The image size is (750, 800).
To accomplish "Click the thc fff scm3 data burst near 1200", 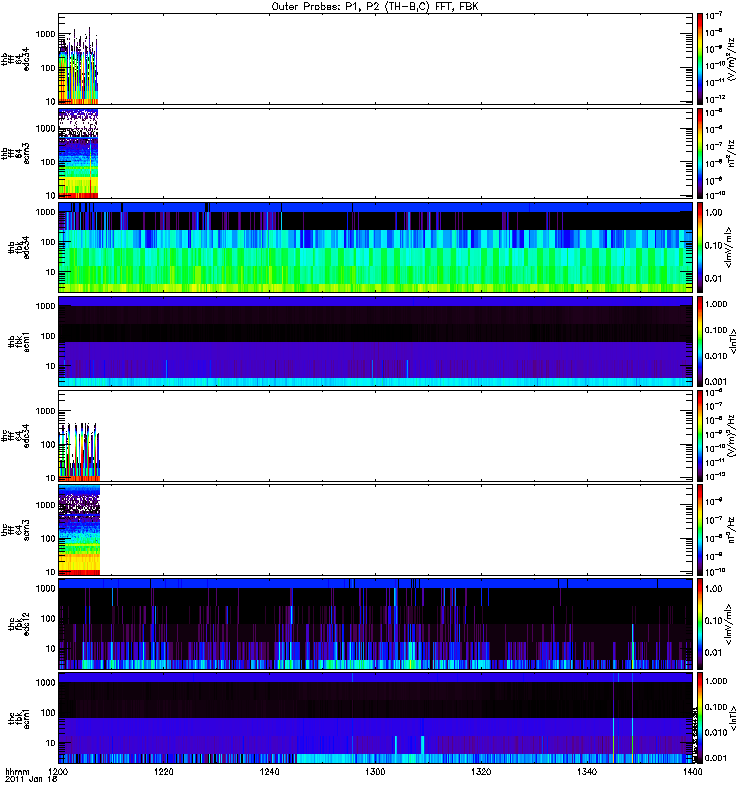I will click(79, 530).
